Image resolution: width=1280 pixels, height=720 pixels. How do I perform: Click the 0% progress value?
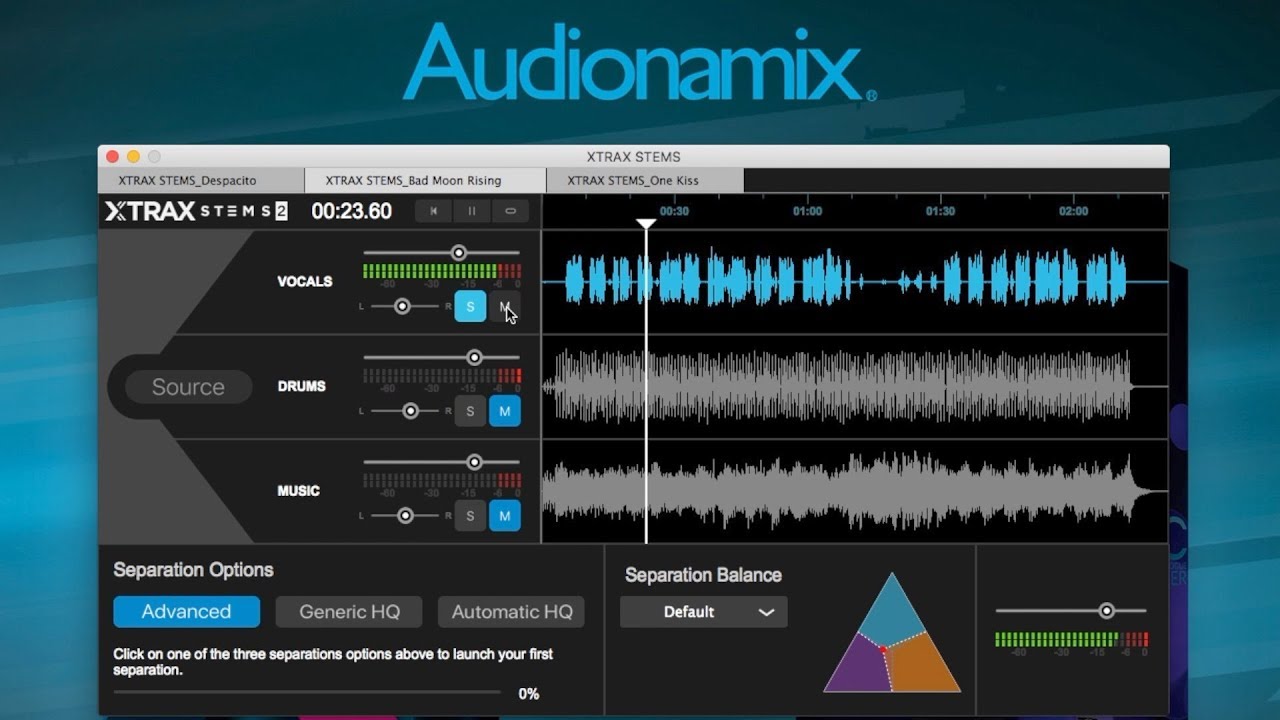[x=529, y=693]
